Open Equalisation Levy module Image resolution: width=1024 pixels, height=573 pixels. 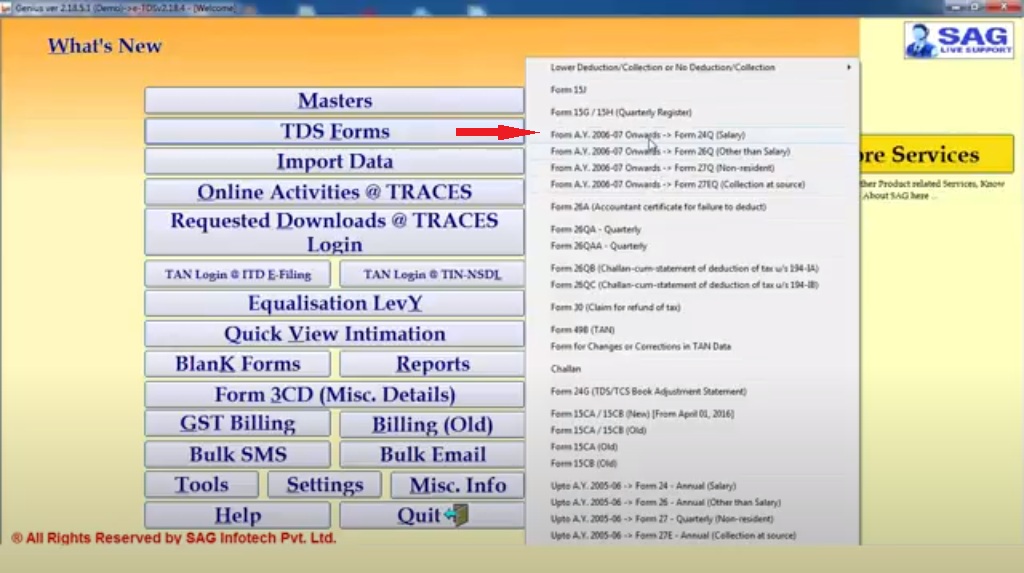coord(334,304)
